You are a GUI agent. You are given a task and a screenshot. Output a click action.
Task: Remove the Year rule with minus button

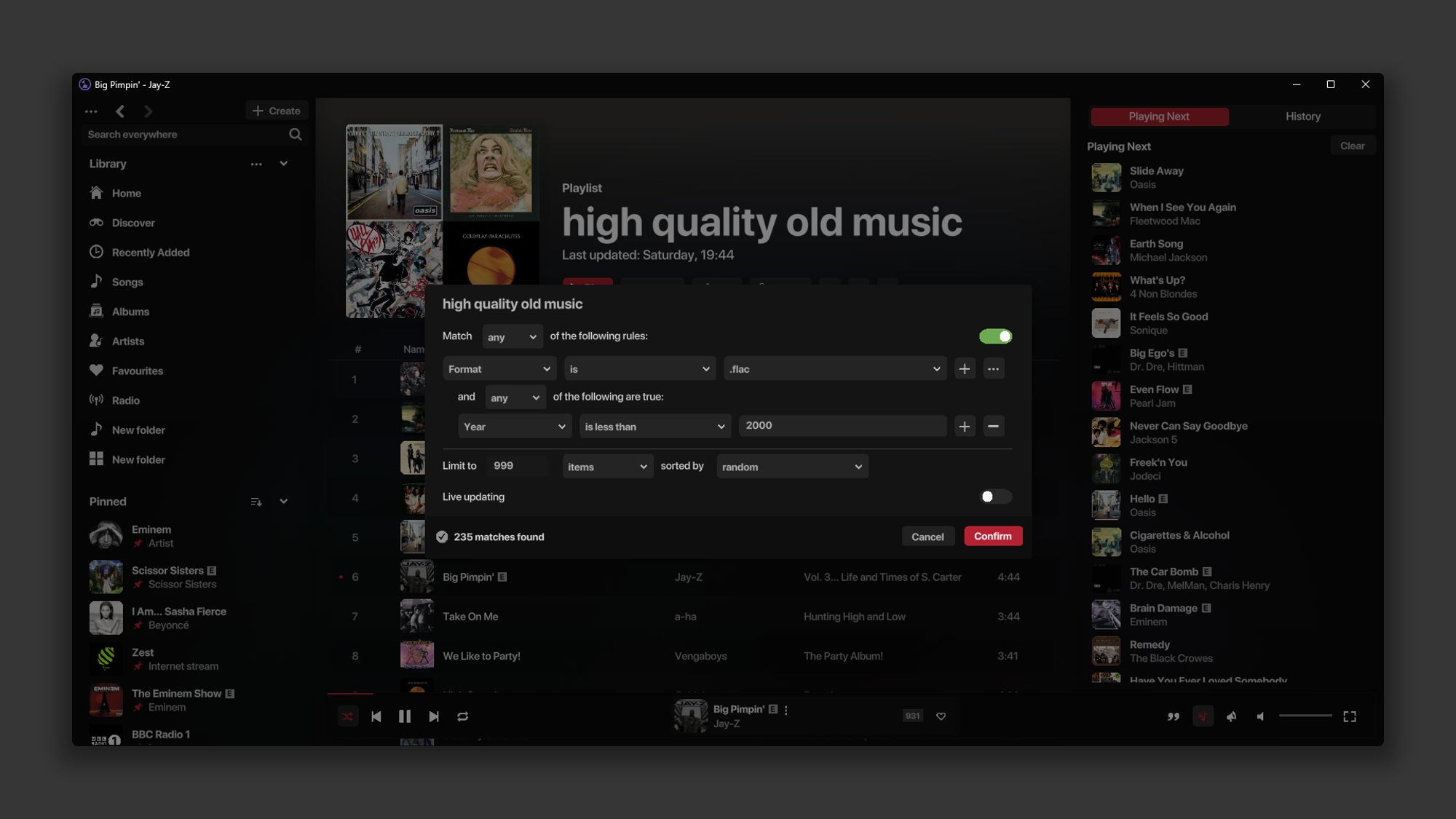tap(993, 426)
